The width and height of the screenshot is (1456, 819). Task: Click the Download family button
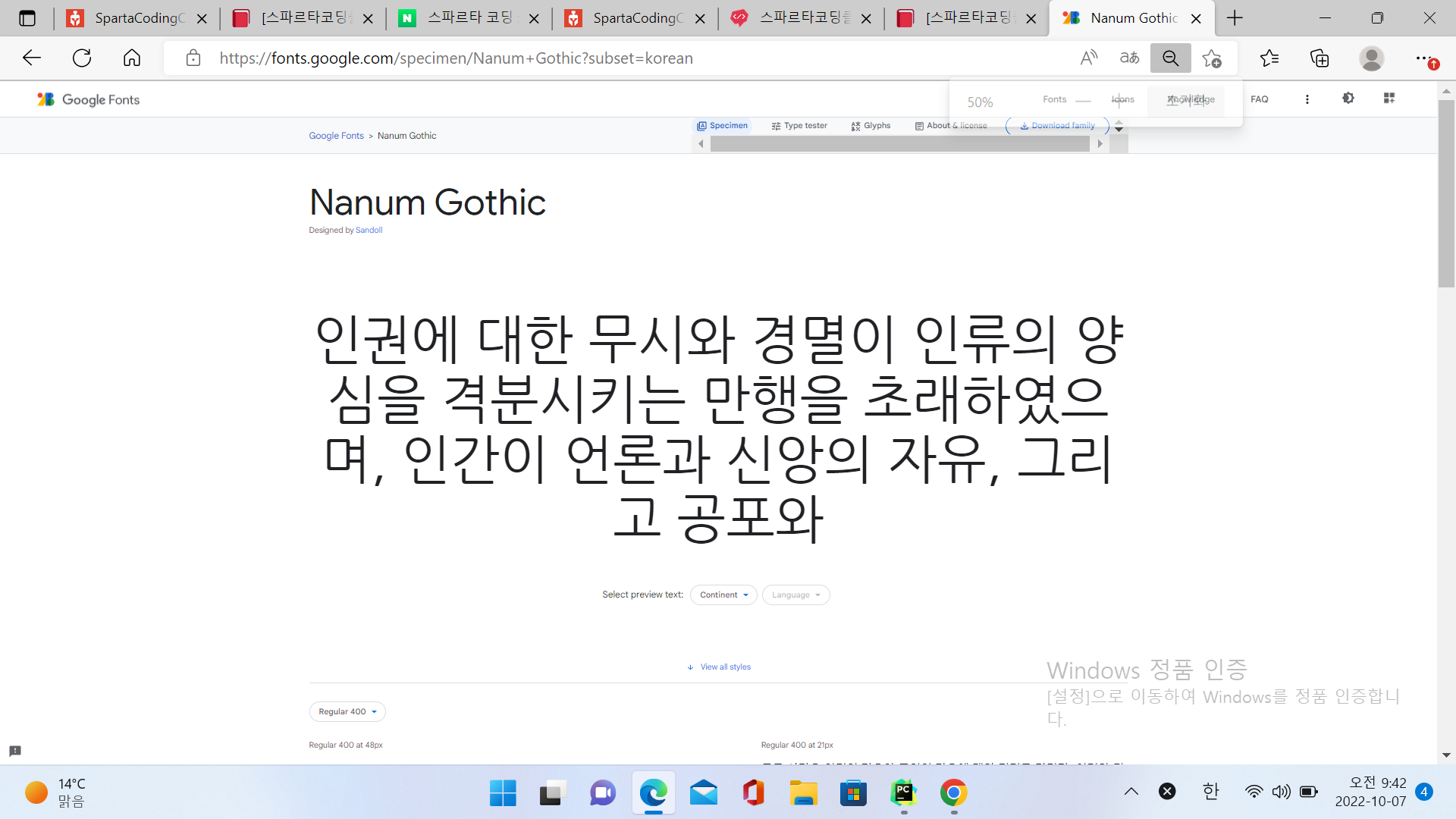(1057, 126)
